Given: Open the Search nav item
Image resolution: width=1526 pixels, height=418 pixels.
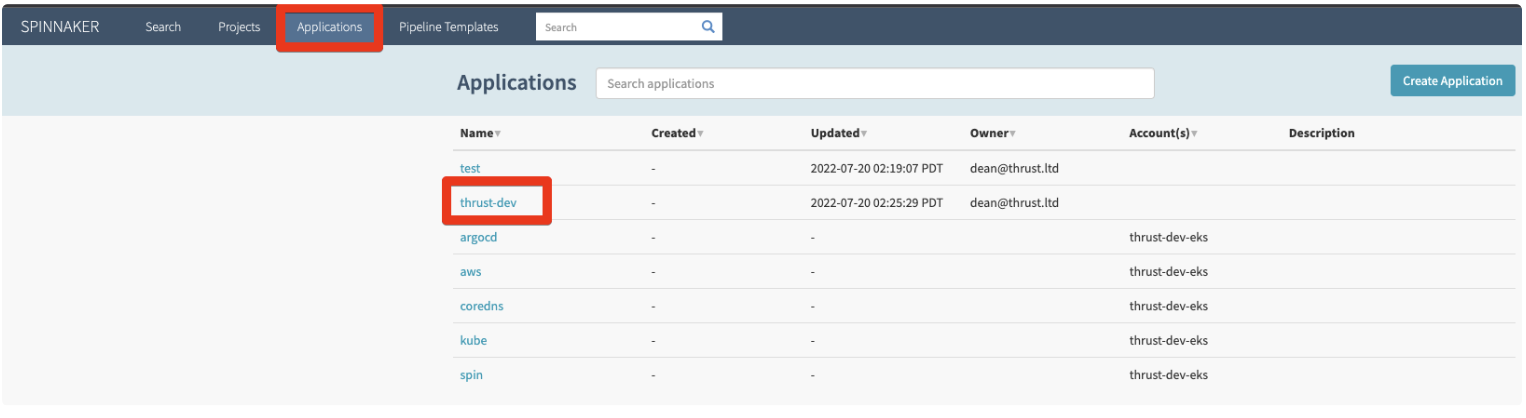Looking at the screenshot, I should (163, 27).
